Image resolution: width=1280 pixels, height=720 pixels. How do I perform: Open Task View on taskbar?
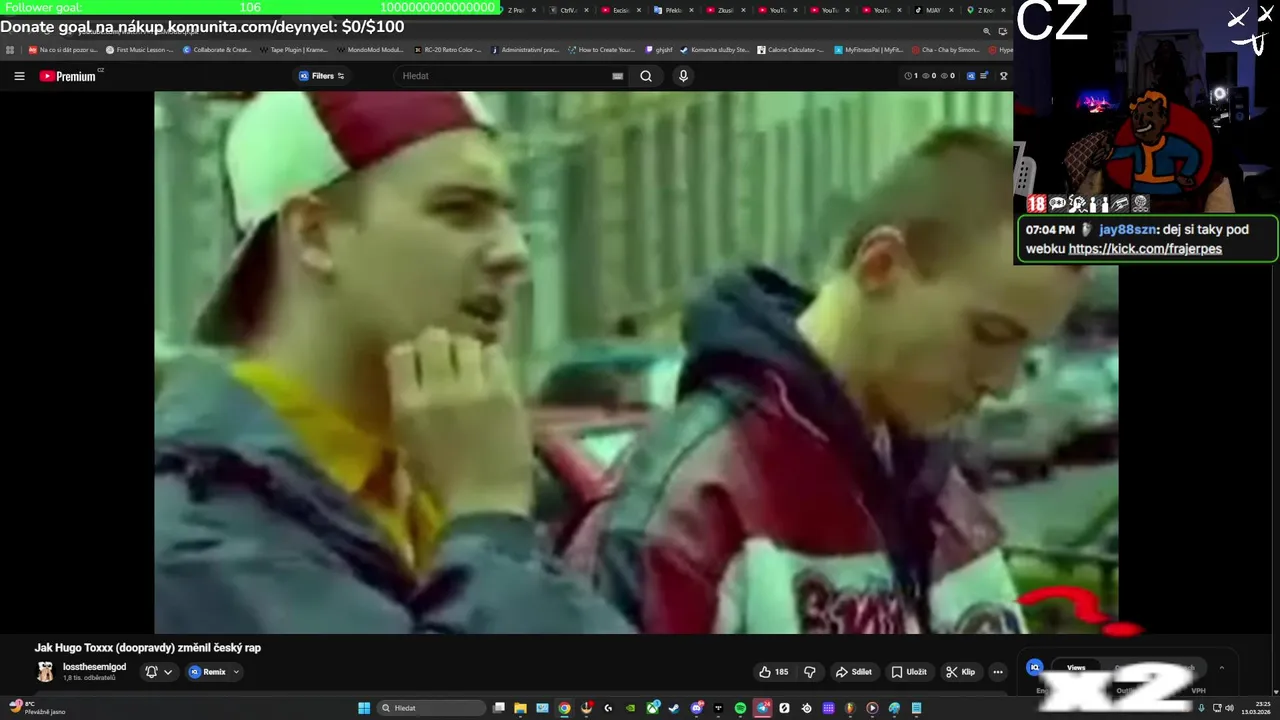point(499,708)
